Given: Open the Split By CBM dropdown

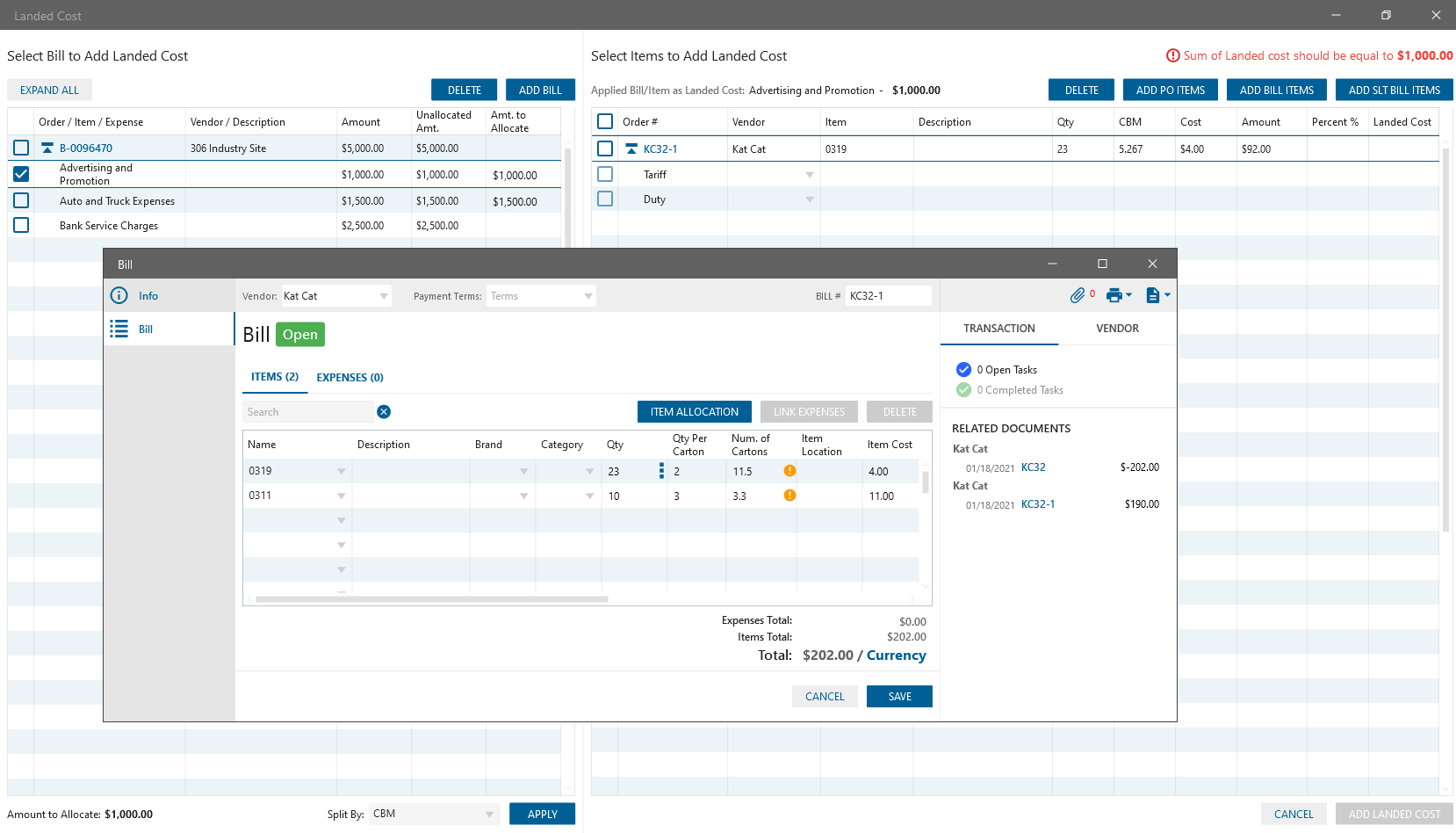Looking at the screenshot, I should pos(489,815).
